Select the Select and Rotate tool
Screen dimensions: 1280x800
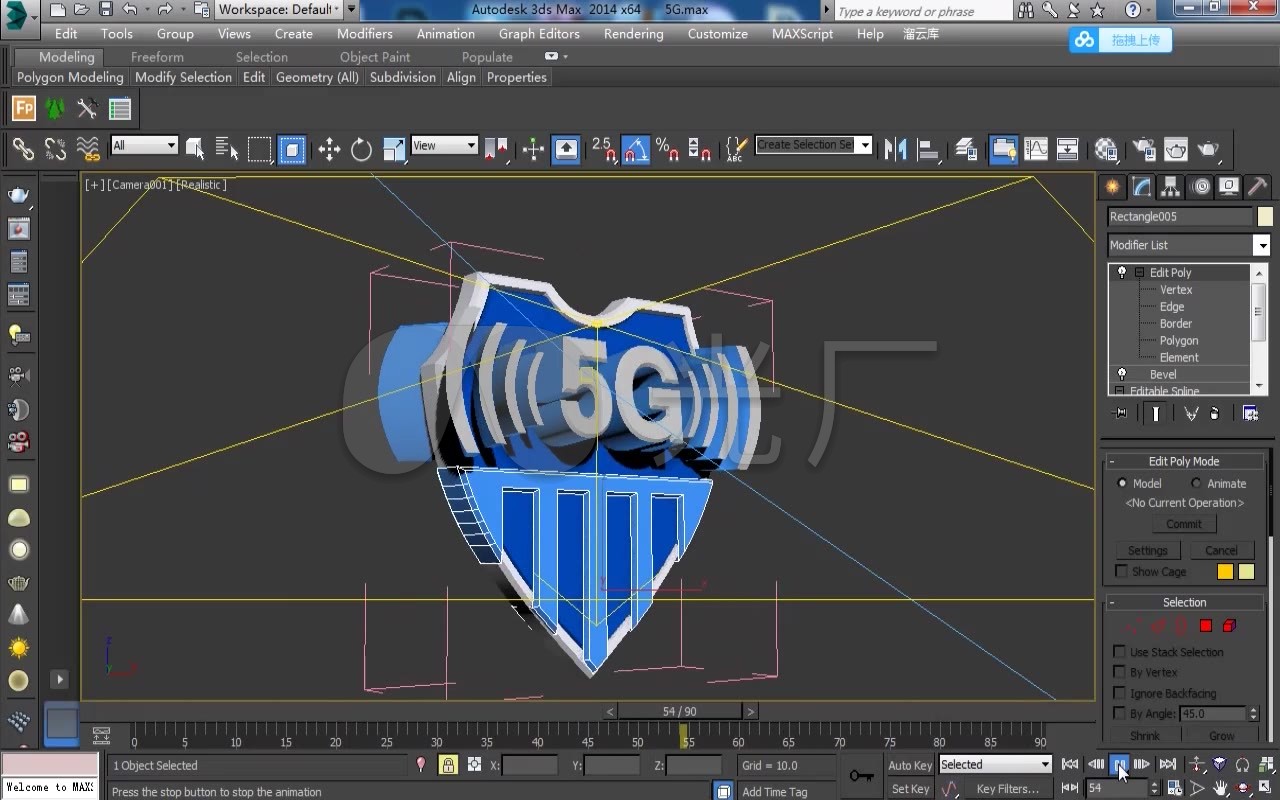pyautogui.click(x=361, y=148)
